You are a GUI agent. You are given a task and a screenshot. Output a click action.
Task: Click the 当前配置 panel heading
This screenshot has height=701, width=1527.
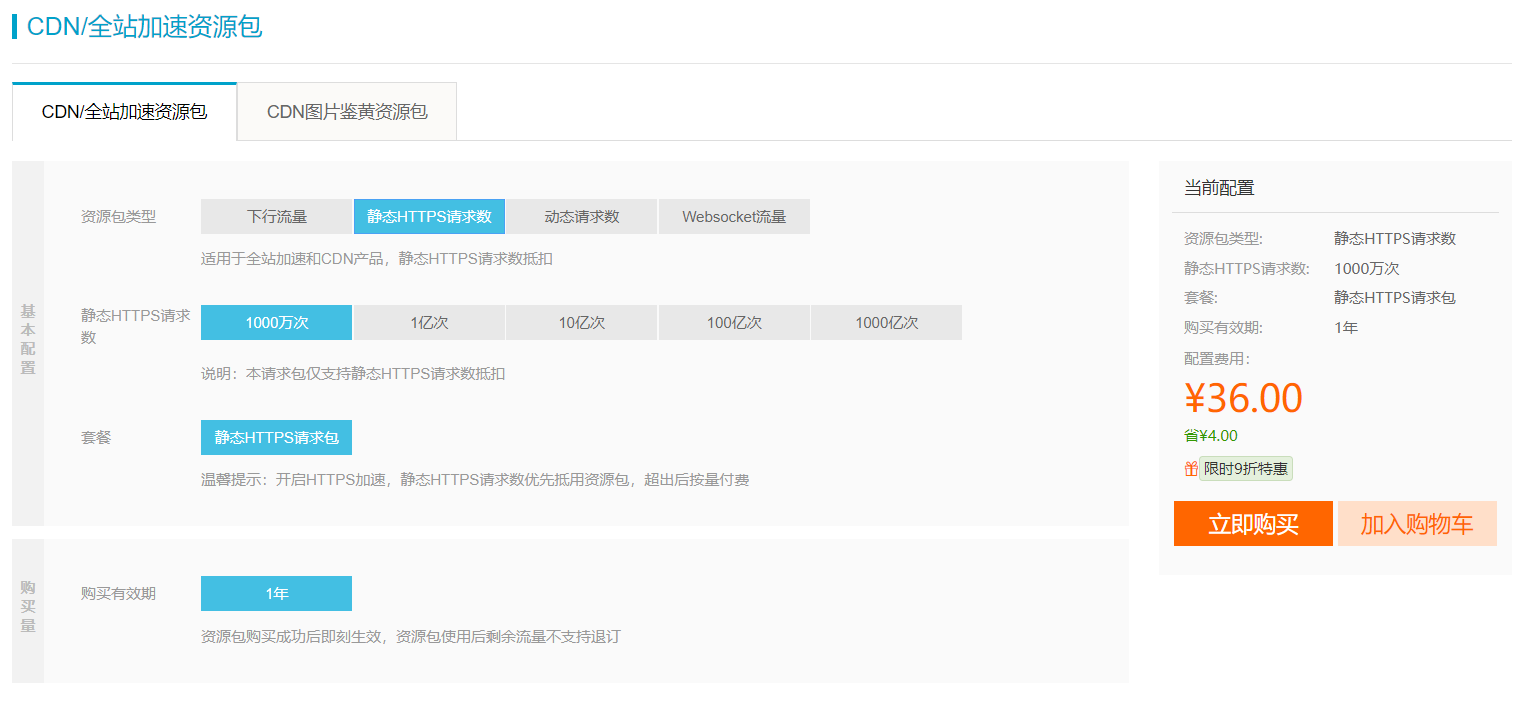[1219, 188]
